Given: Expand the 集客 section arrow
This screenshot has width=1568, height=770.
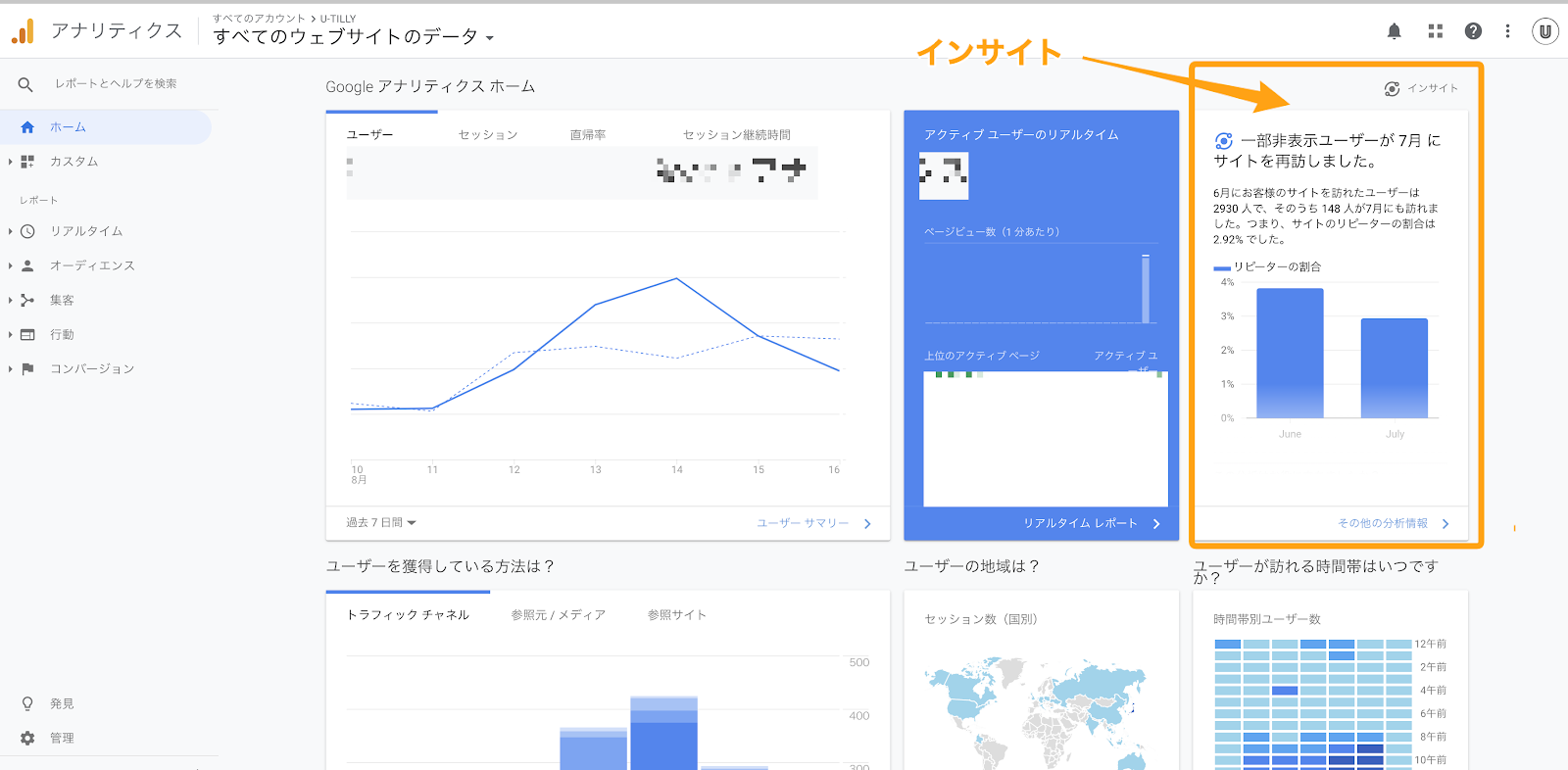Looking at the screenshot, I should coord(10,301).
